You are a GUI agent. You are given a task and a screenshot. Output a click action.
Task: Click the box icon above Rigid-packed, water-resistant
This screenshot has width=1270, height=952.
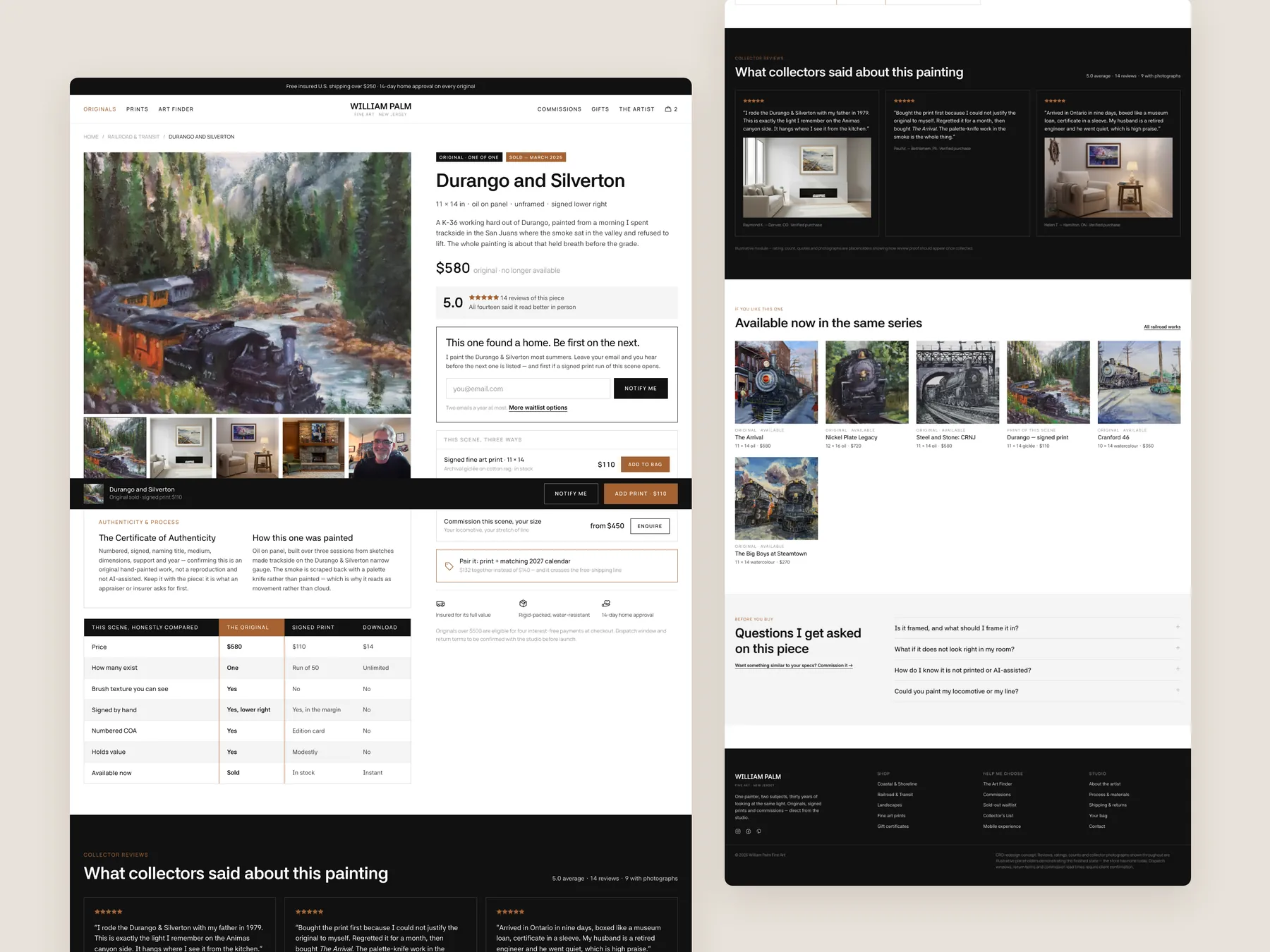[x=523, y=604]
